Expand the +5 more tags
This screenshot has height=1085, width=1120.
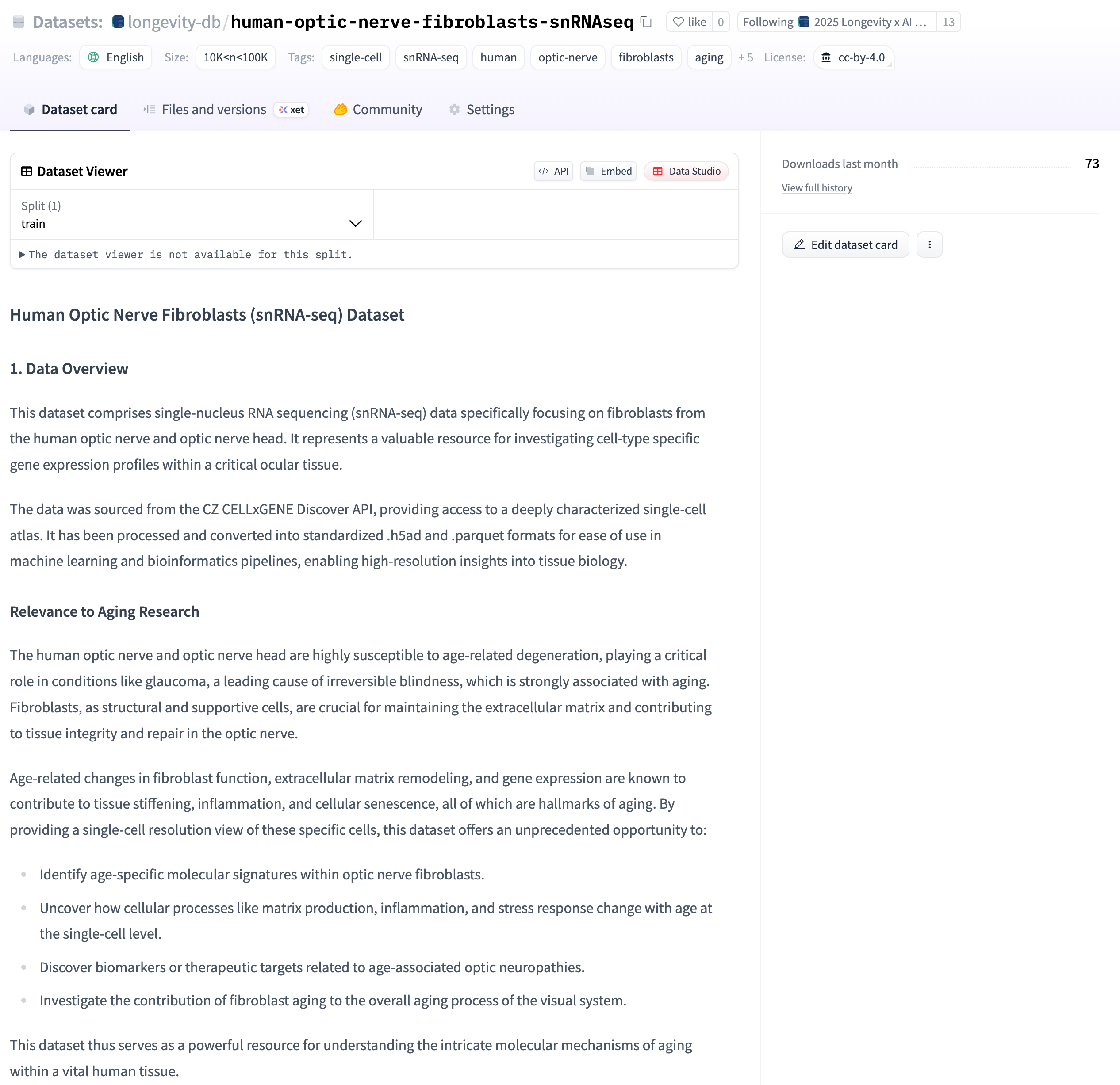pyautogui.click(x=745, y=57)
